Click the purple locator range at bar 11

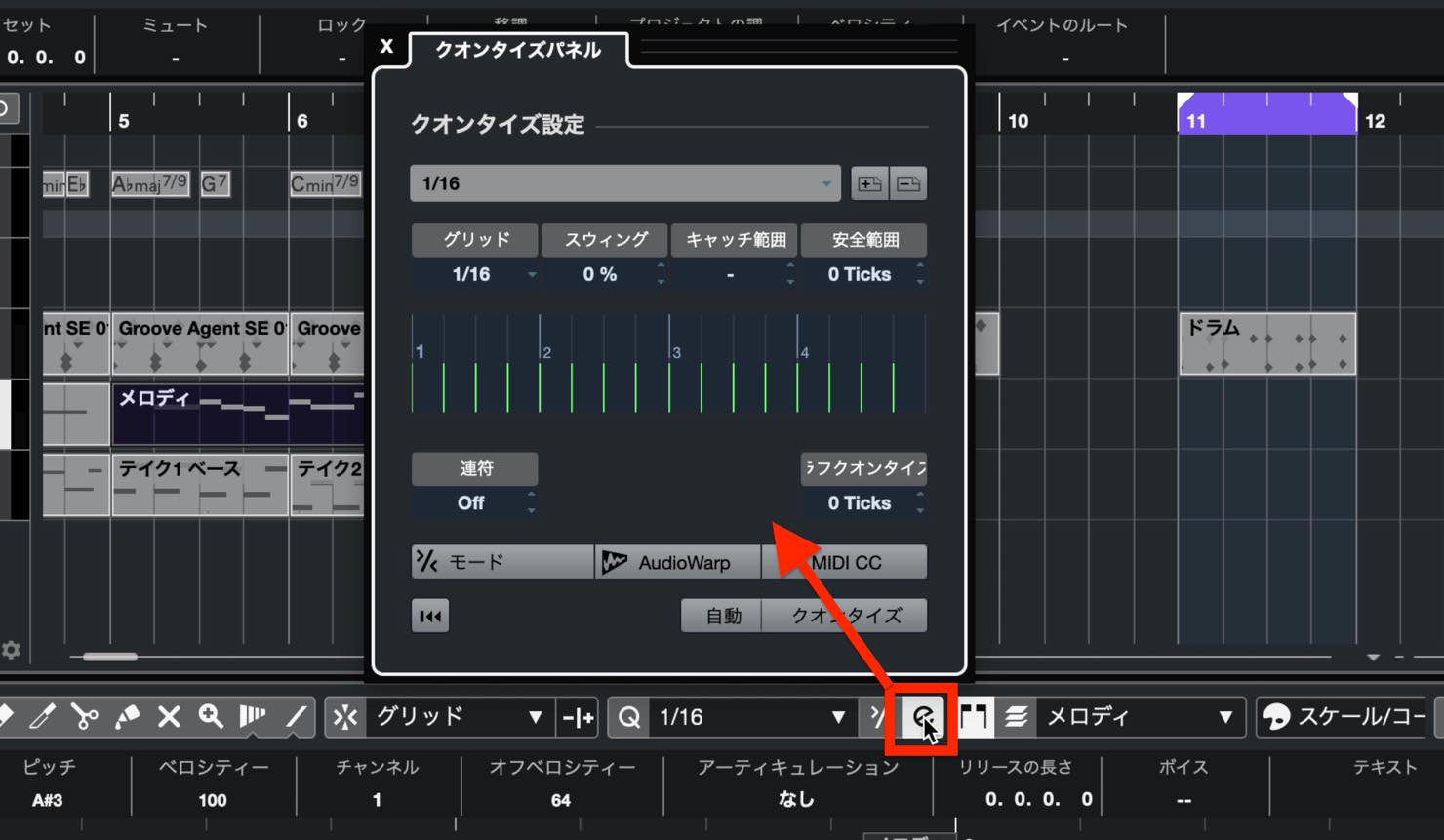1267,113
